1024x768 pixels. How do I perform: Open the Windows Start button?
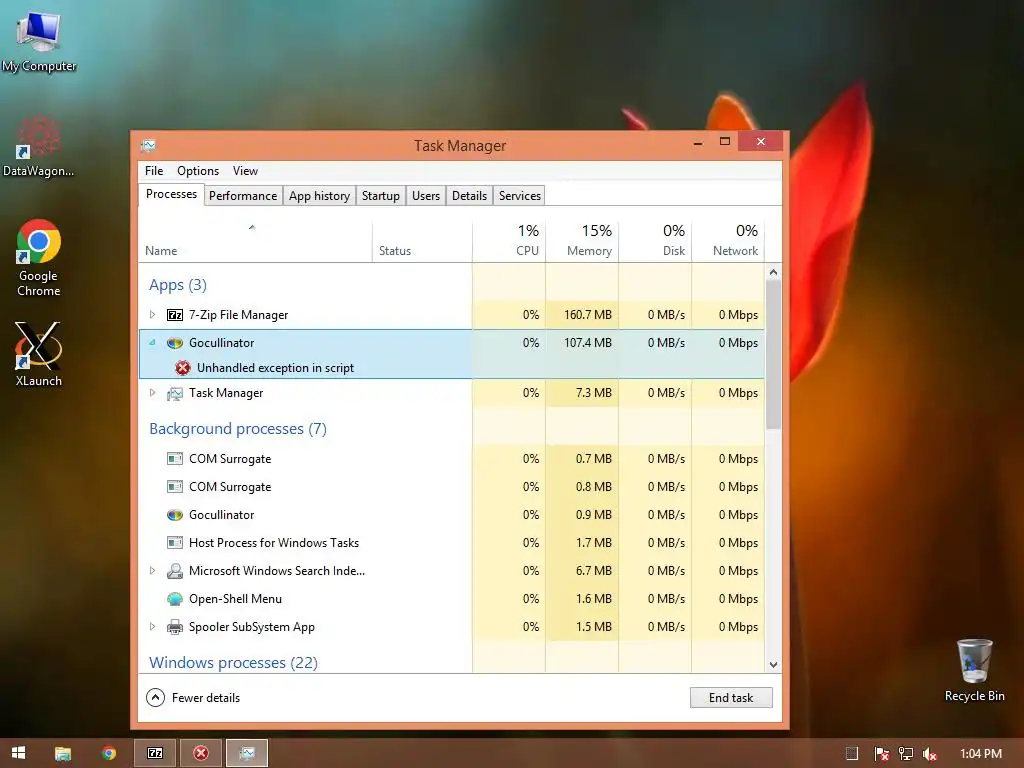pyautogui.click(x=19, y=753)
